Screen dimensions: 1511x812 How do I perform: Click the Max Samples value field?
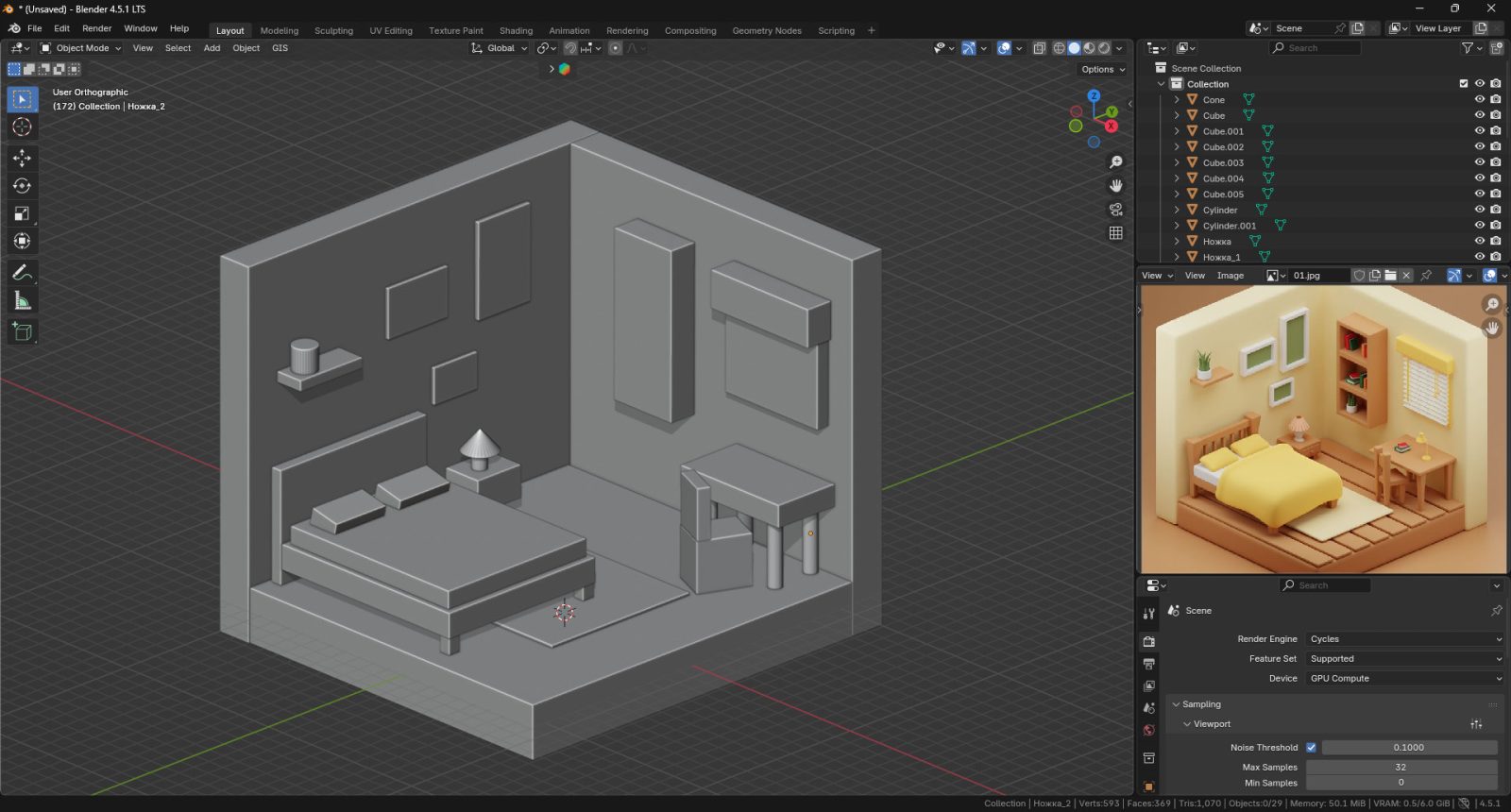pyautogui.click(x=1401, y=768)
